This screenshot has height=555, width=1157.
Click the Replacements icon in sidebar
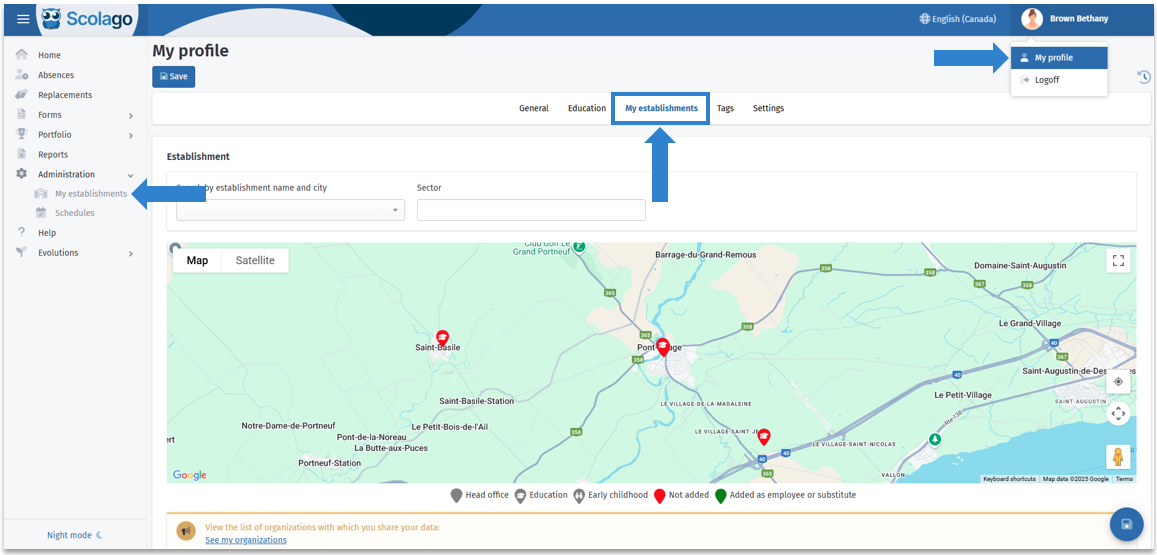pyautogui.click(x=21, y=94)
